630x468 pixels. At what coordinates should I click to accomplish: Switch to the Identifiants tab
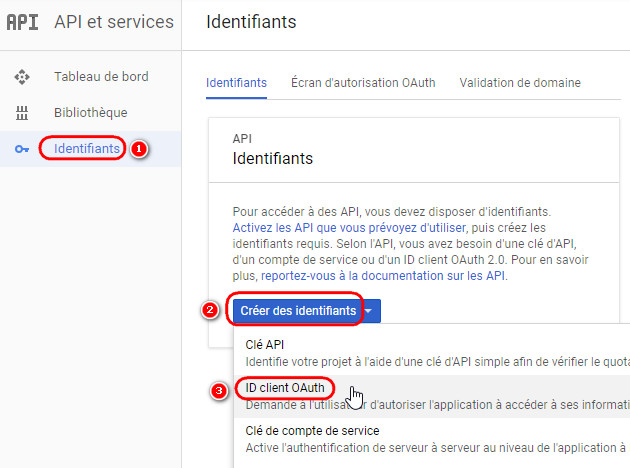click(236, 82)
